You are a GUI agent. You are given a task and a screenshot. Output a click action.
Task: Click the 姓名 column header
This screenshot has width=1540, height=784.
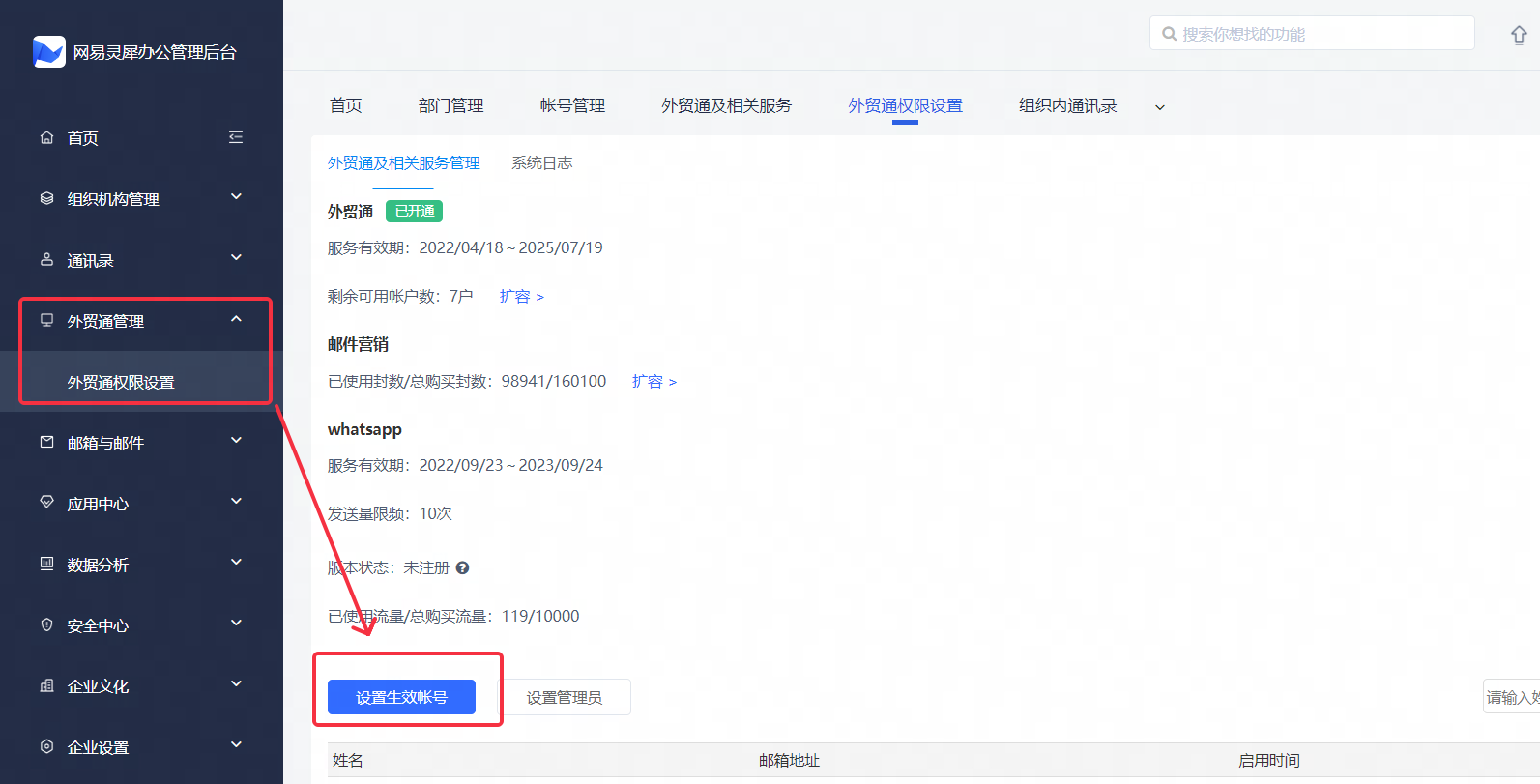348,761
